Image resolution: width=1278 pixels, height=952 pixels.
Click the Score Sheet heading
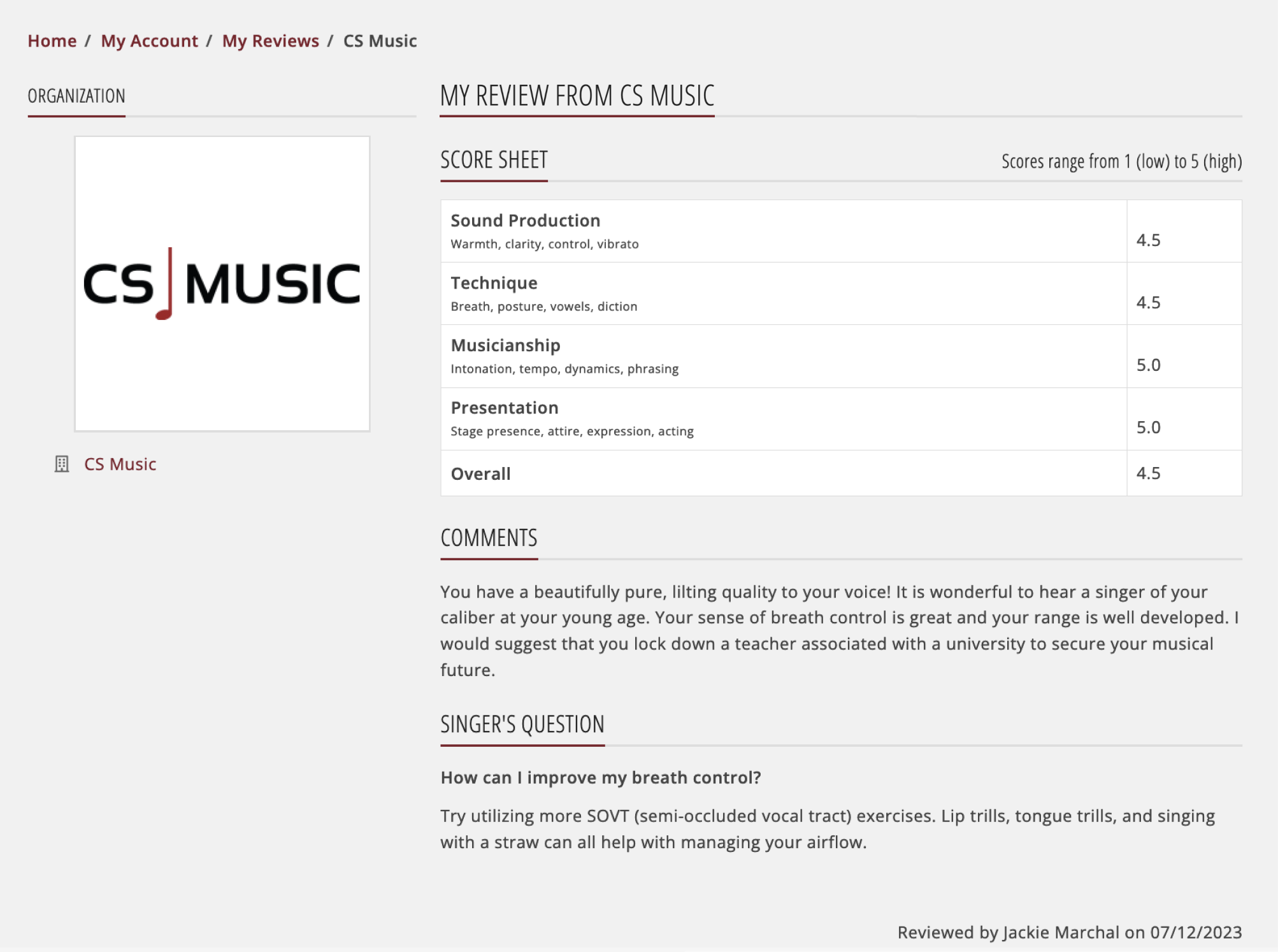(x=494, y=159)
